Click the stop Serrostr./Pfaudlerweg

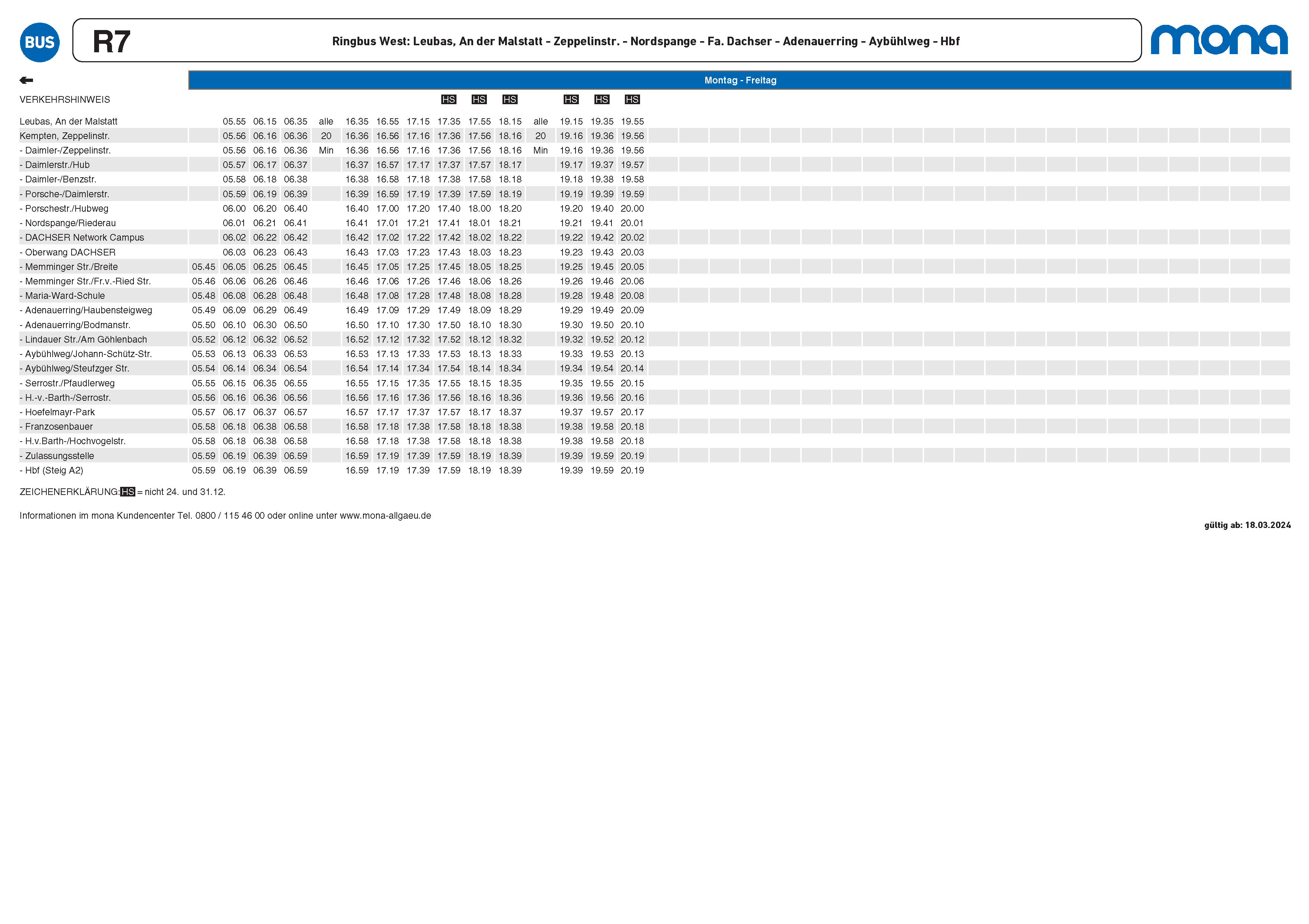tap(67, 383)
